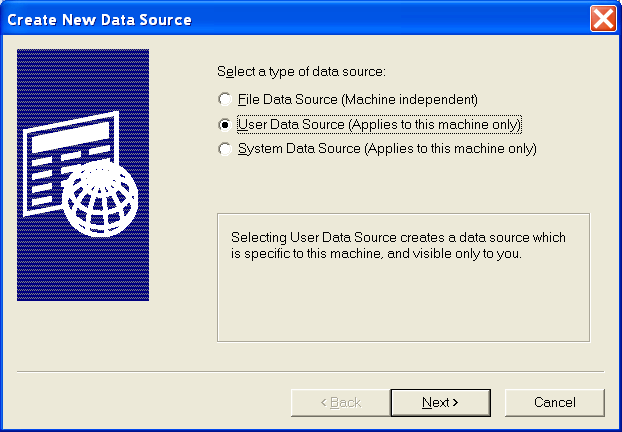Click the blue wizard banner image
This screenshot has height=432, width=622.
[83, 175]
